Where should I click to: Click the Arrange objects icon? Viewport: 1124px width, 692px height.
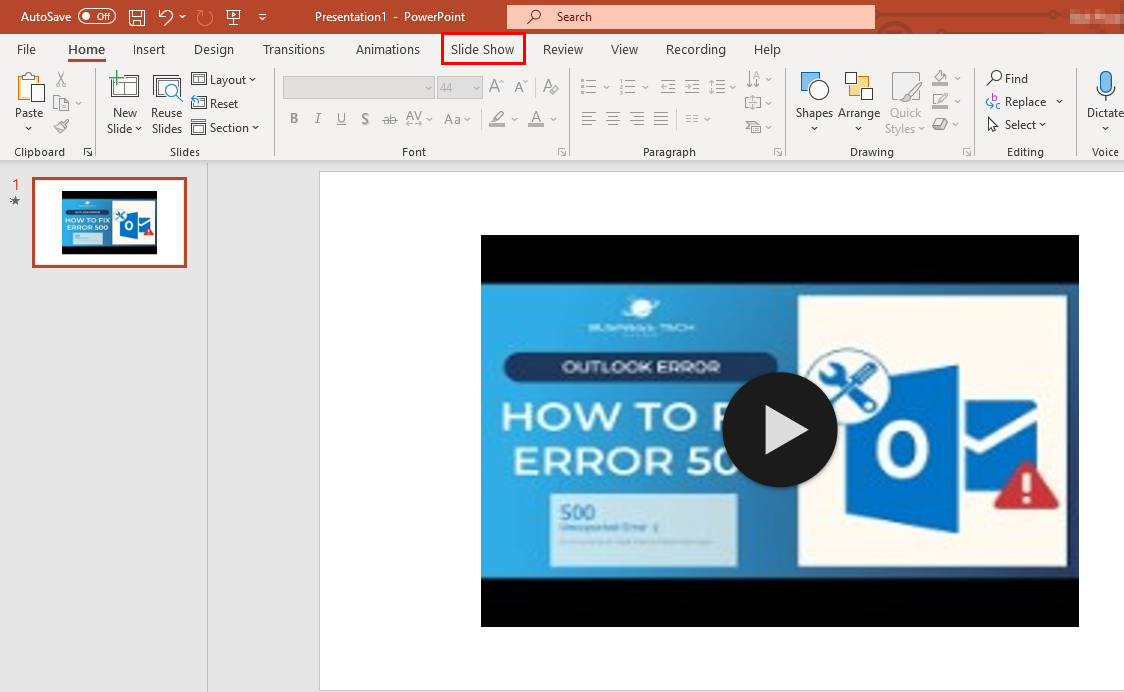tap(859, 87)
